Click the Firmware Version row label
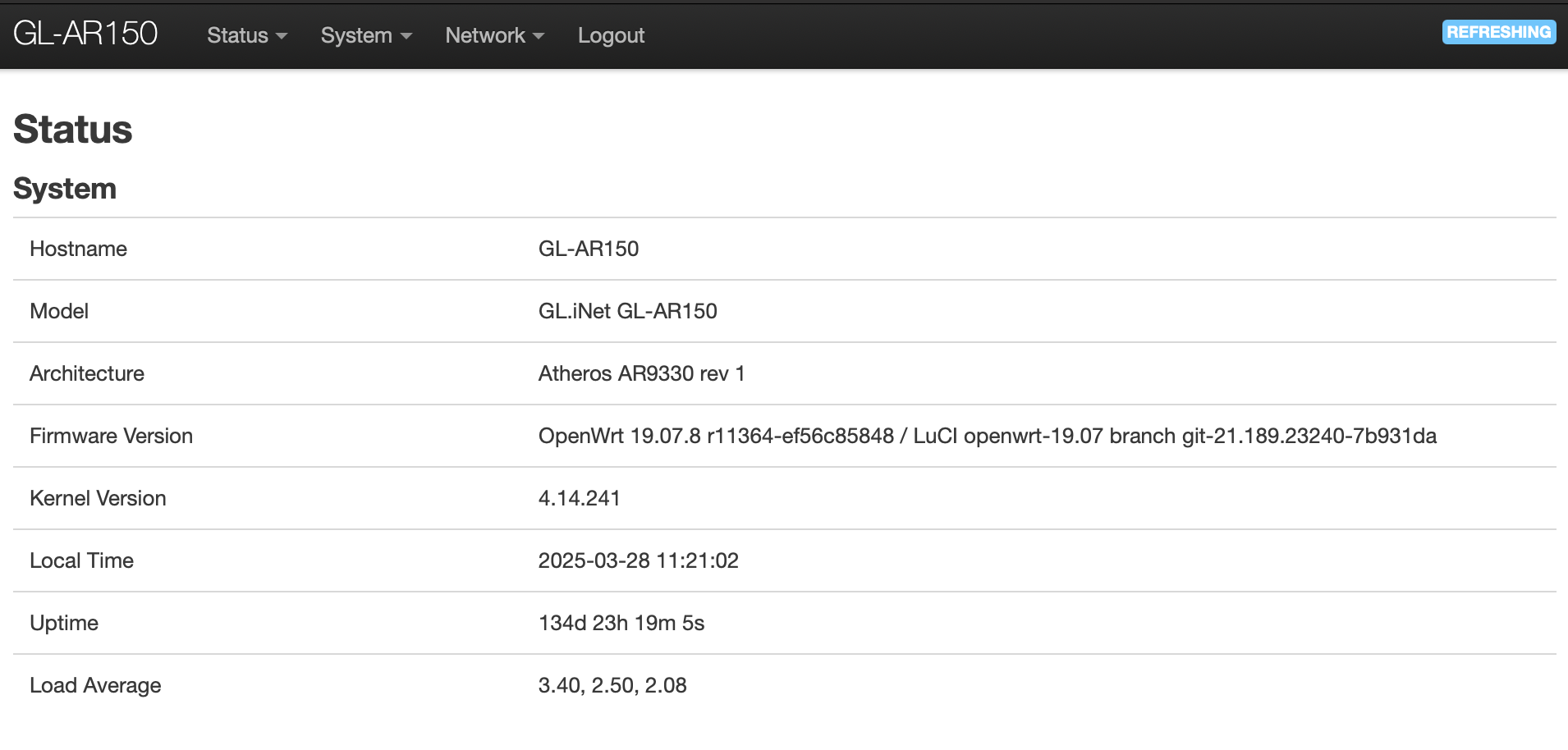This screenshot has height=750, width=1568. [x=111, y=436]
